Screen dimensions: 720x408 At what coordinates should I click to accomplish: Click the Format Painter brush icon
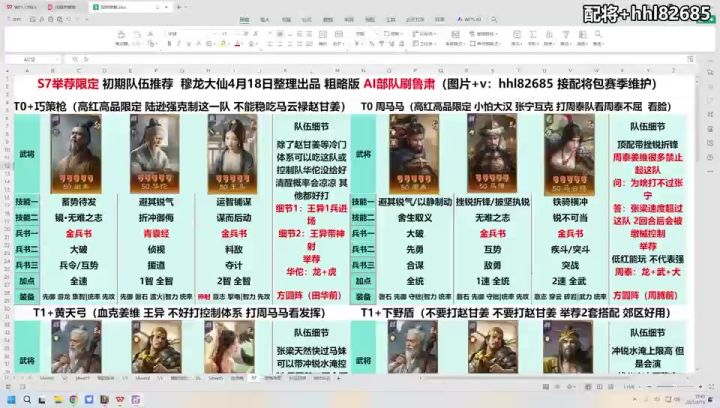click(x=121, y=35)
